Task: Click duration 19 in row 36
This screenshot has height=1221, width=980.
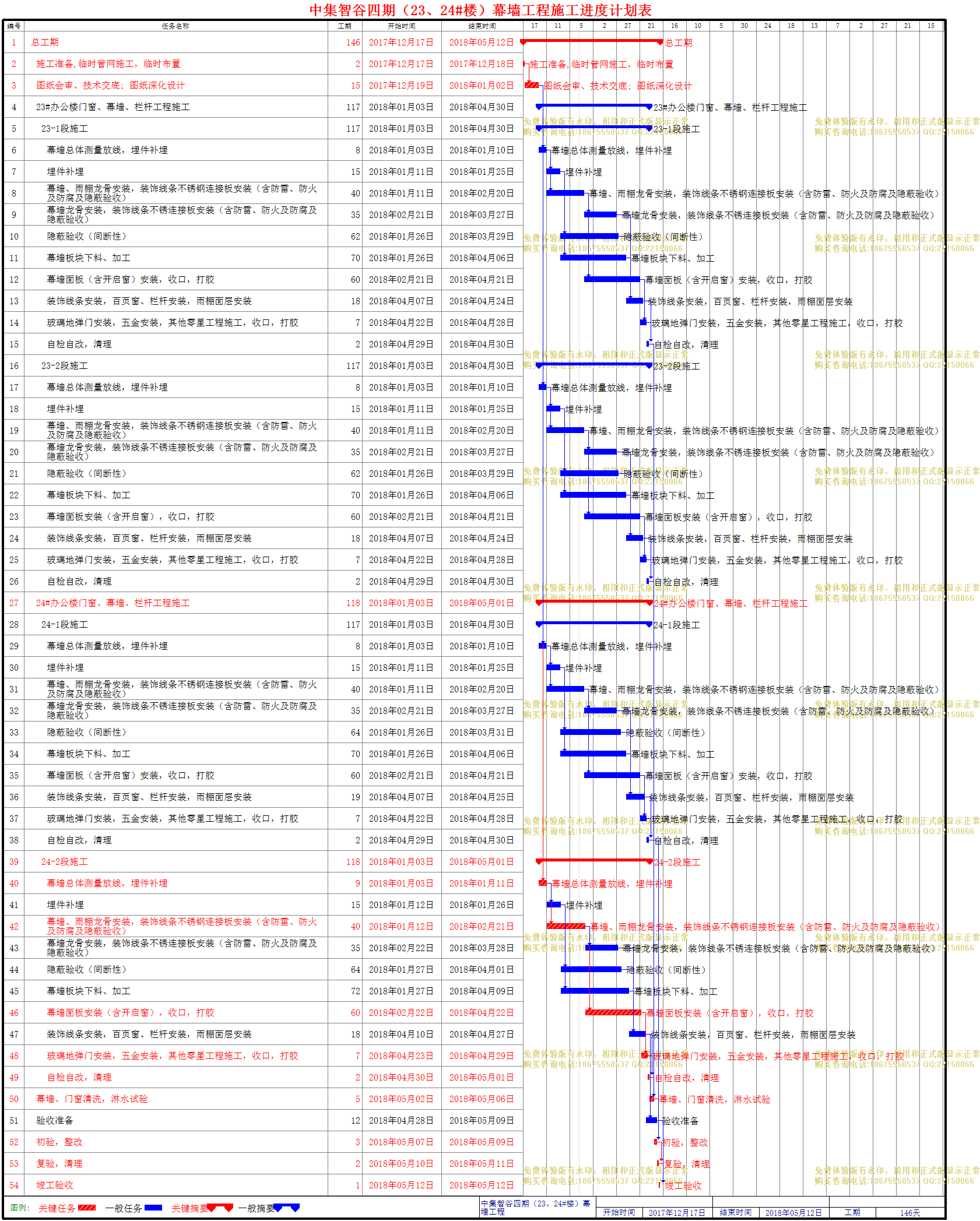Action: click(x=355, y=797)
